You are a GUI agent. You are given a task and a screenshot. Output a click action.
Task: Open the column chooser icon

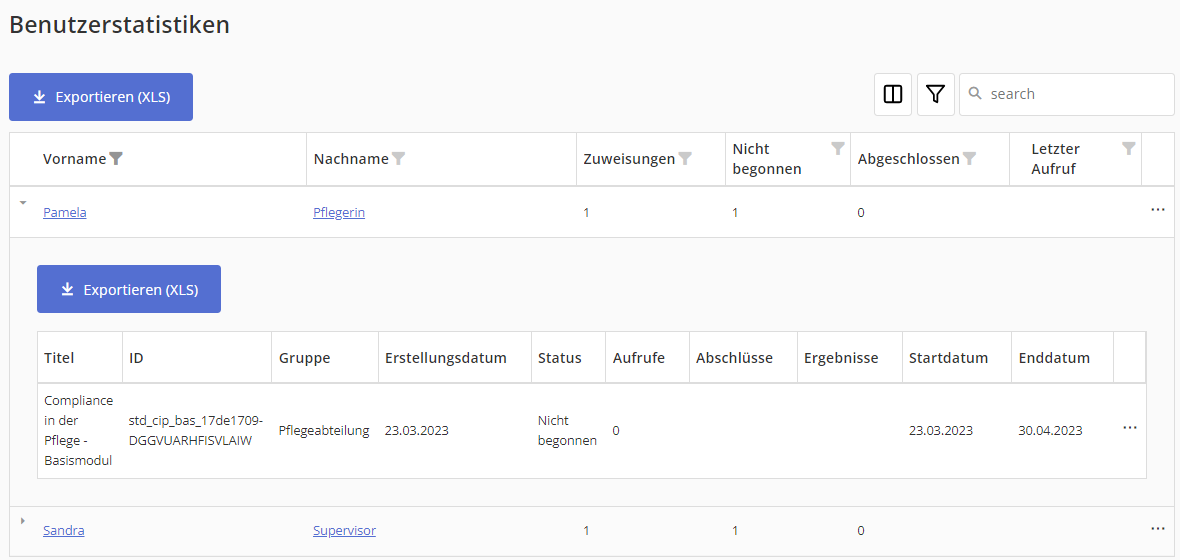(x=893, y=94)
